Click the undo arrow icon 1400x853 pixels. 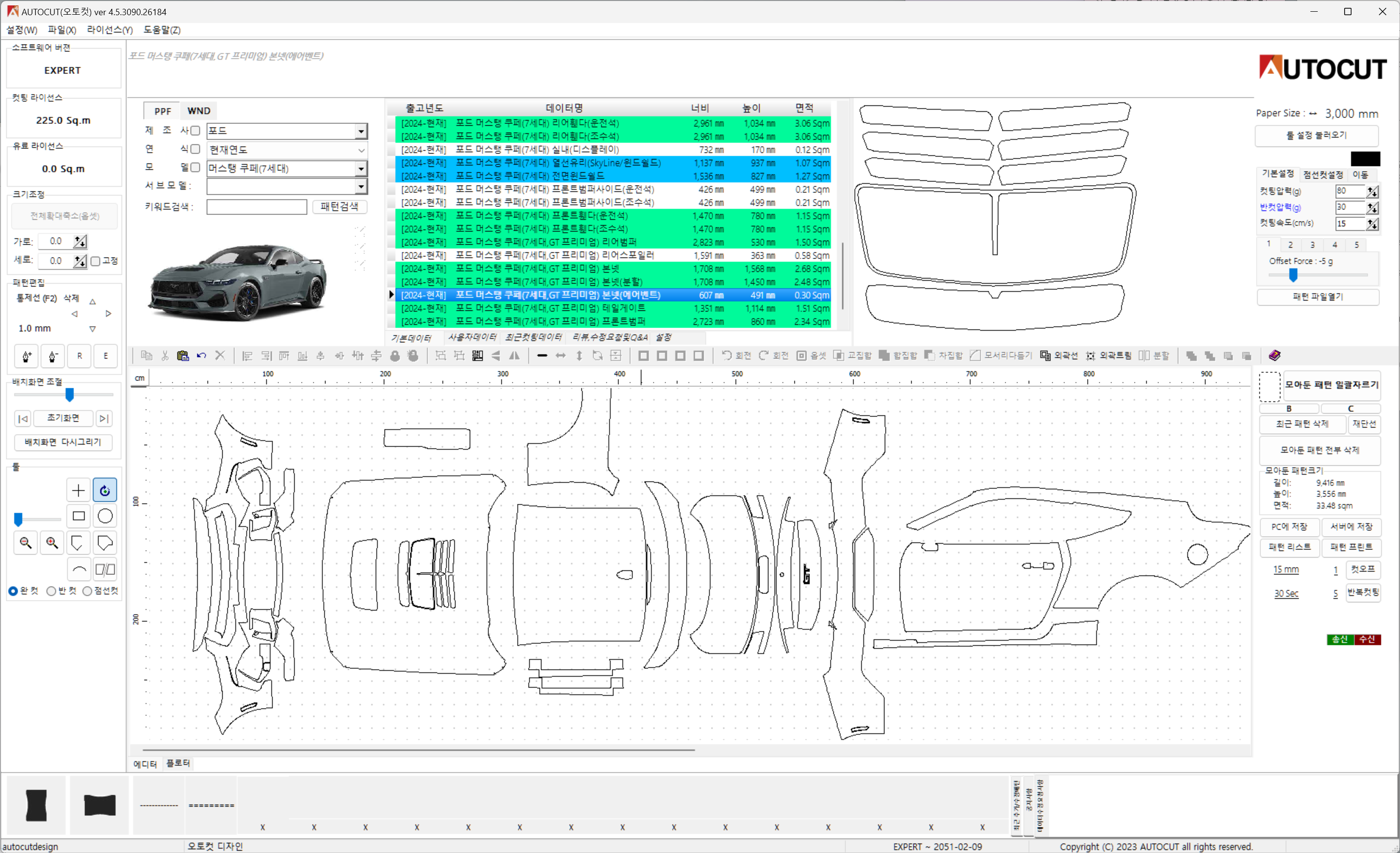tap(201, 356)
